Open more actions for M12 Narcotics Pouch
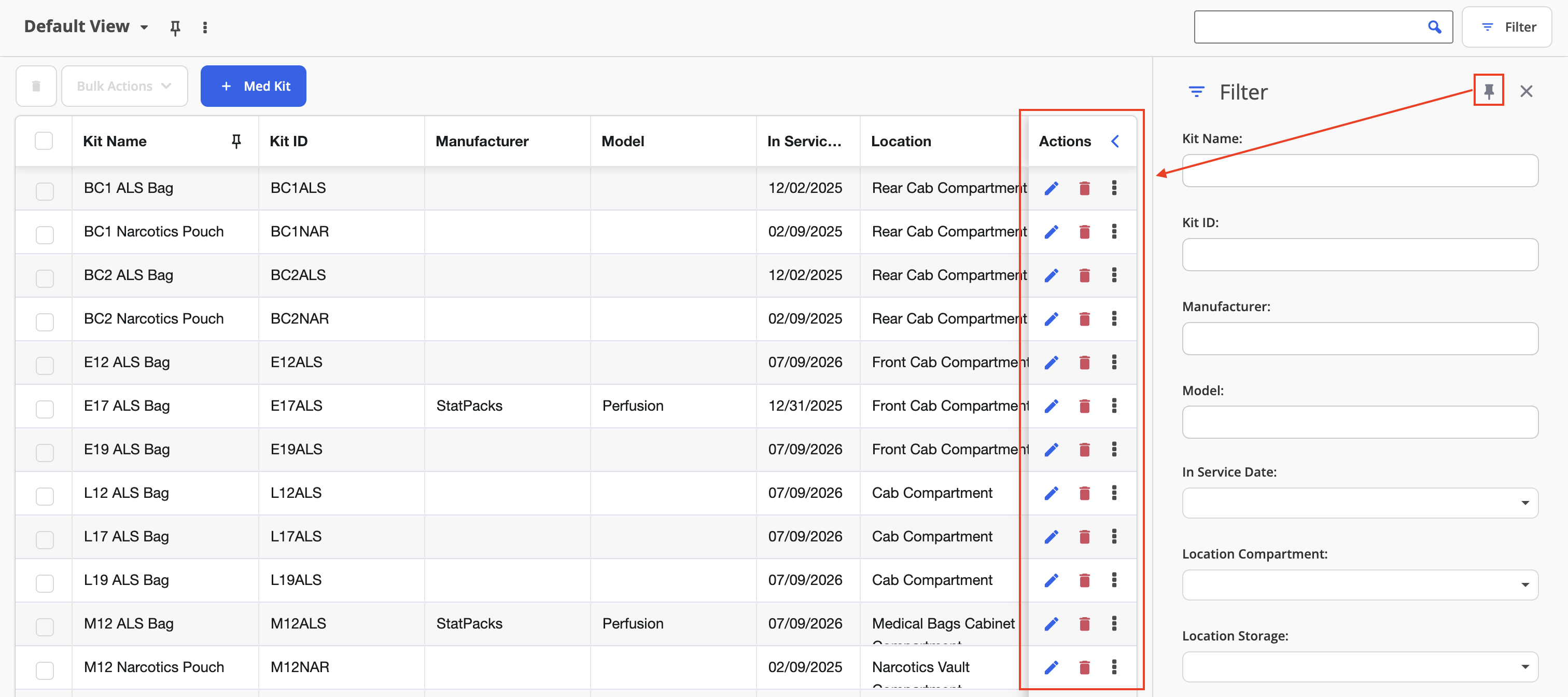The height and width of the screenshot is (697, 1568). tap(1114, 667)
